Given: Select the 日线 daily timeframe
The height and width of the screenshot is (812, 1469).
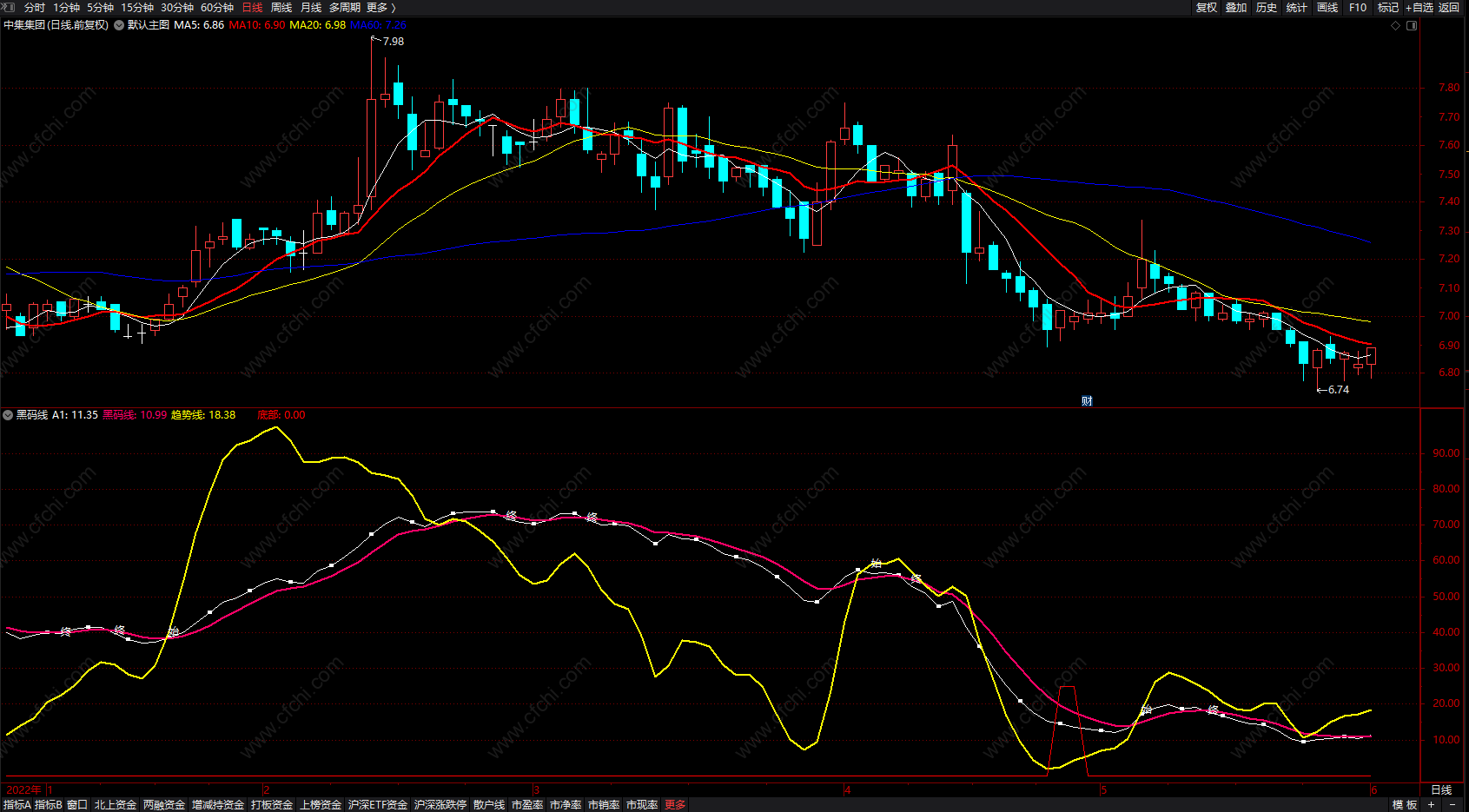Looking at the screenshot, I should (x=252, y=7).
